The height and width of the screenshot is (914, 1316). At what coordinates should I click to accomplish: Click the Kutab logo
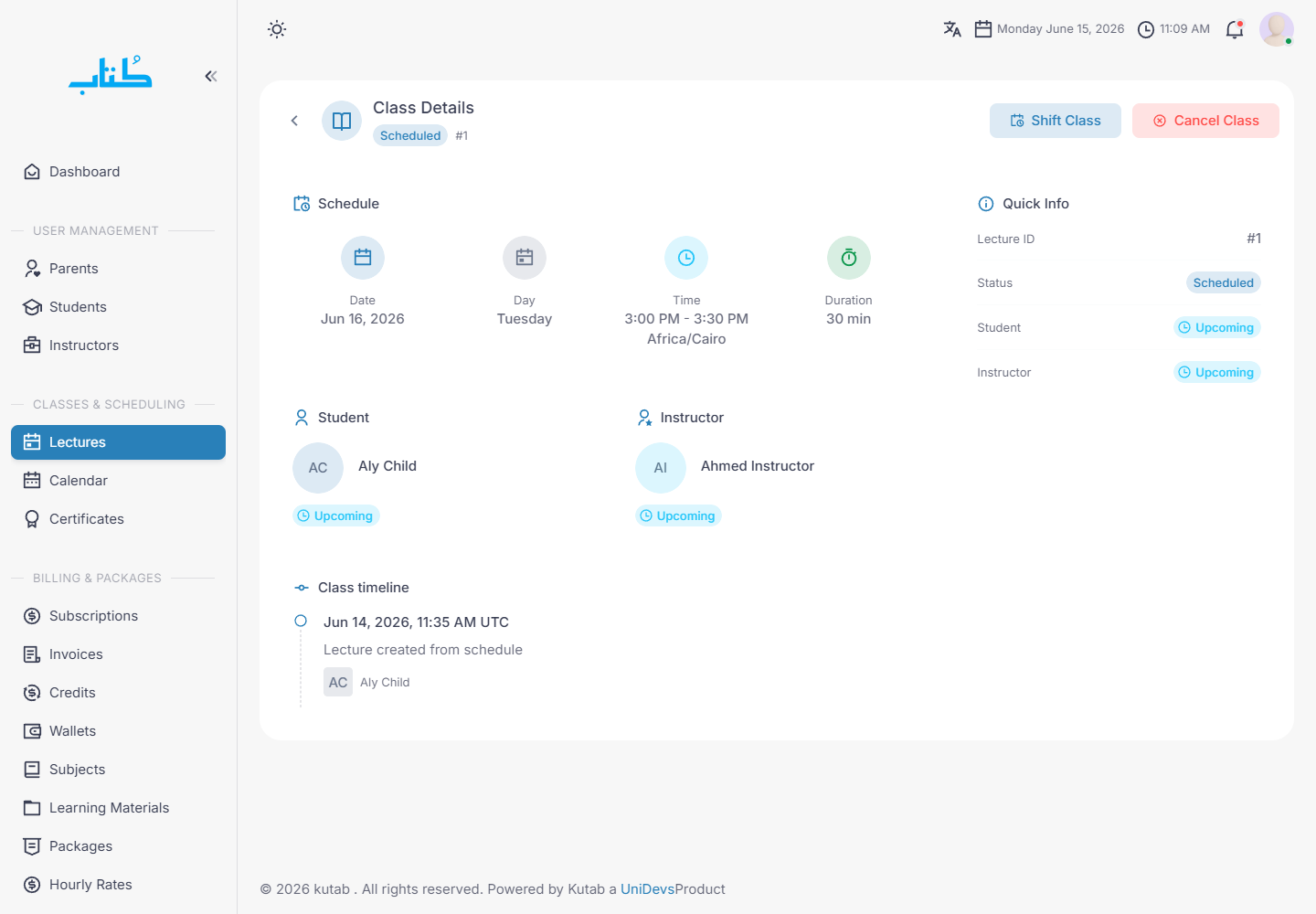pyautogui.click(x=111, y=76)
